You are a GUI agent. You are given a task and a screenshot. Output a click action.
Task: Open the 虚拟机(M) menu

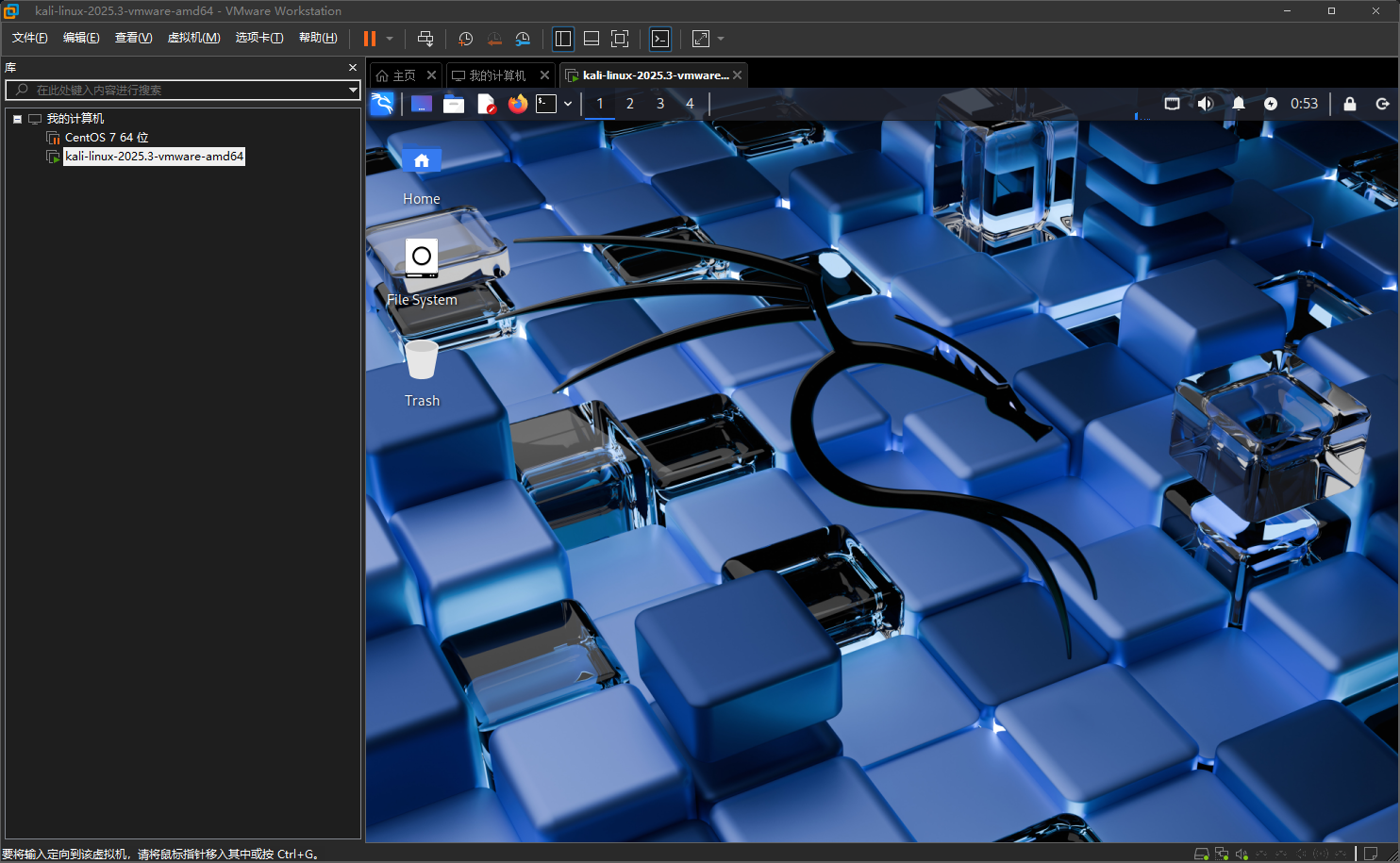click(193, 38)
